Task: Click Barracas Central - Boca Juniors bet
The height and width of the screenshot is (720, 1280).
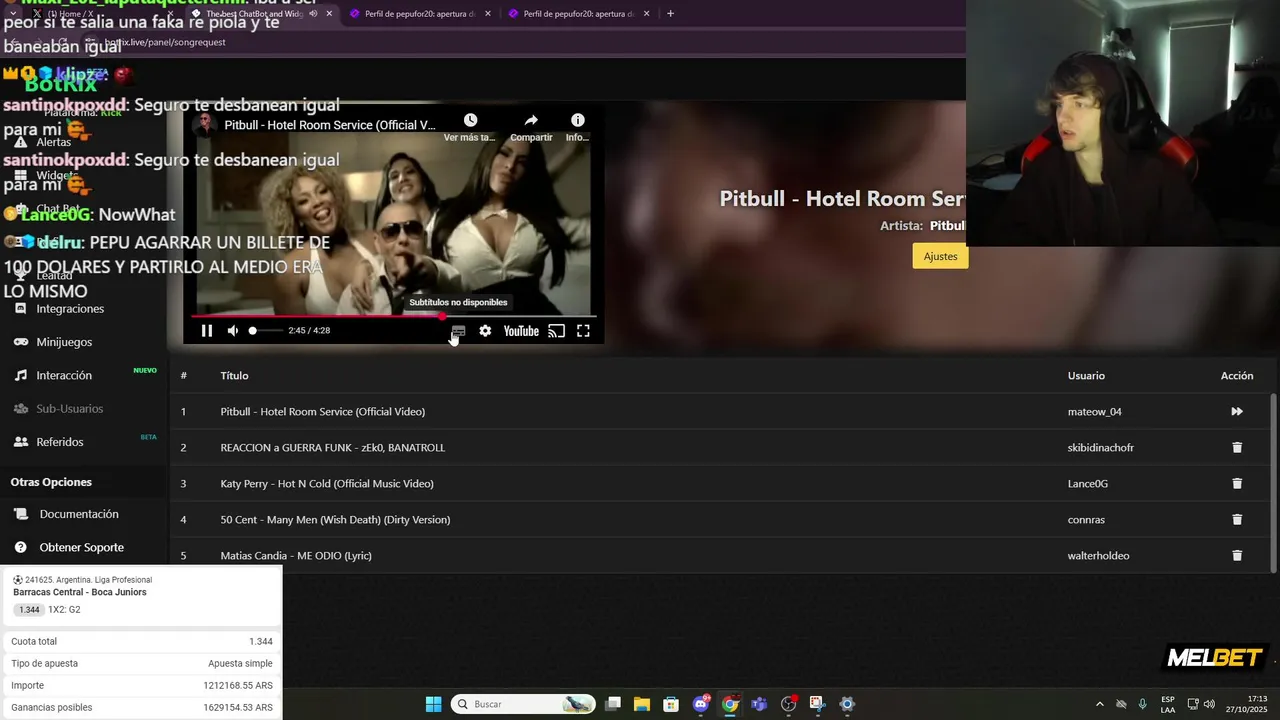Action: pyautogui.click(x=80, y=592)
